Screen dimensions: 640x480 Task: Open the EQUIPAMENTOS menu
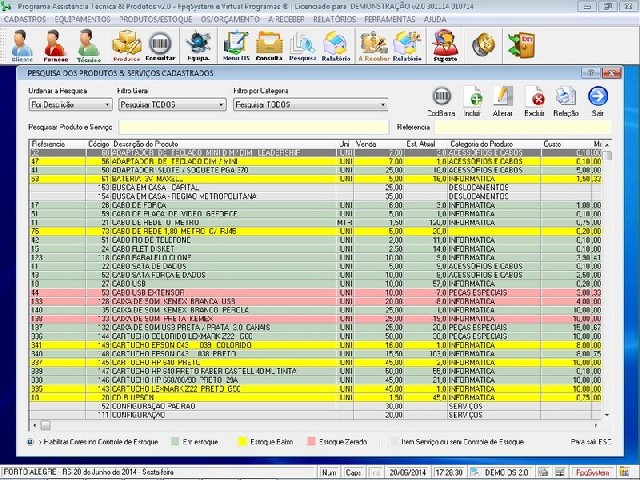[x=82, y=19]
